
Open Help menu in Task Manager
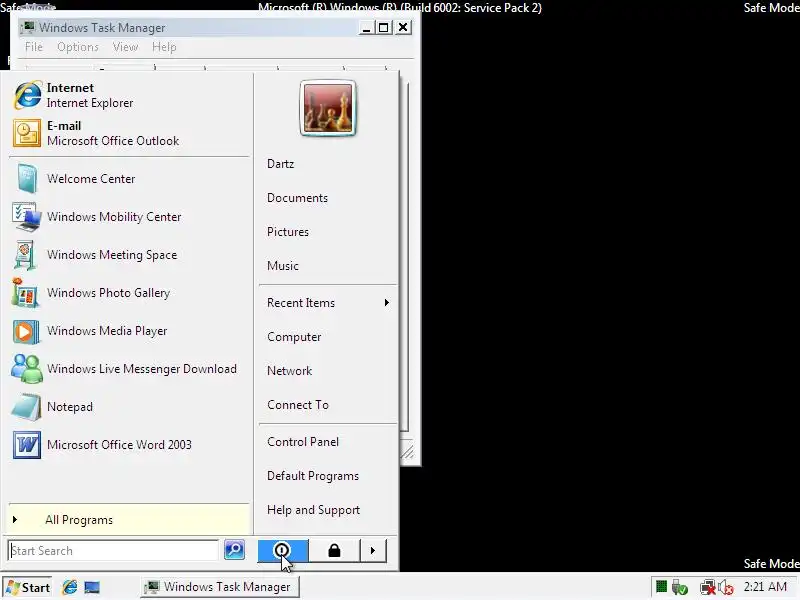164,47
